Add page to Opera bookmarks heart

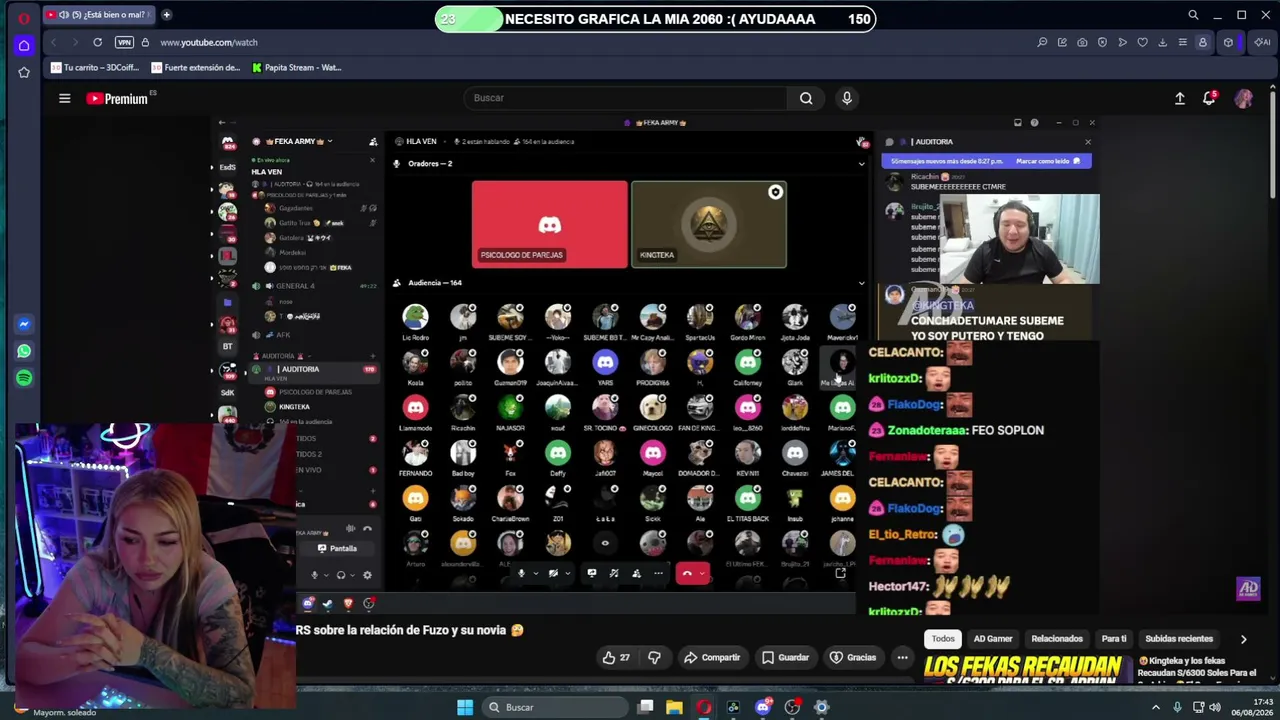(1142, 42)
